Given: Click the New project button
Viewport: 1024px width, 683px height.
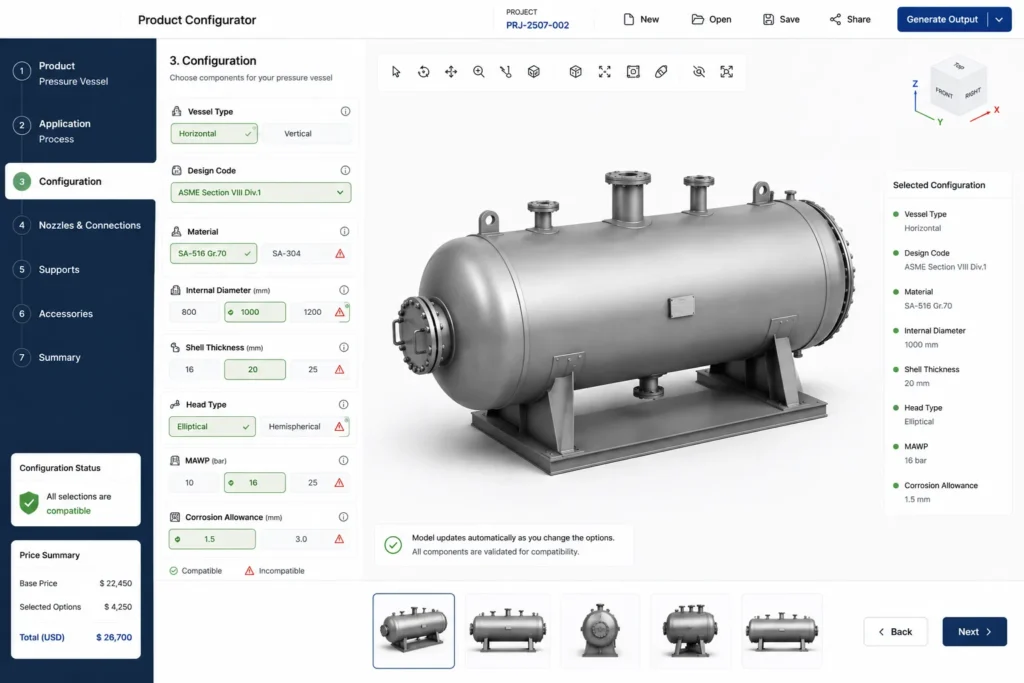Looking at the screenshot, I should 641,20.
